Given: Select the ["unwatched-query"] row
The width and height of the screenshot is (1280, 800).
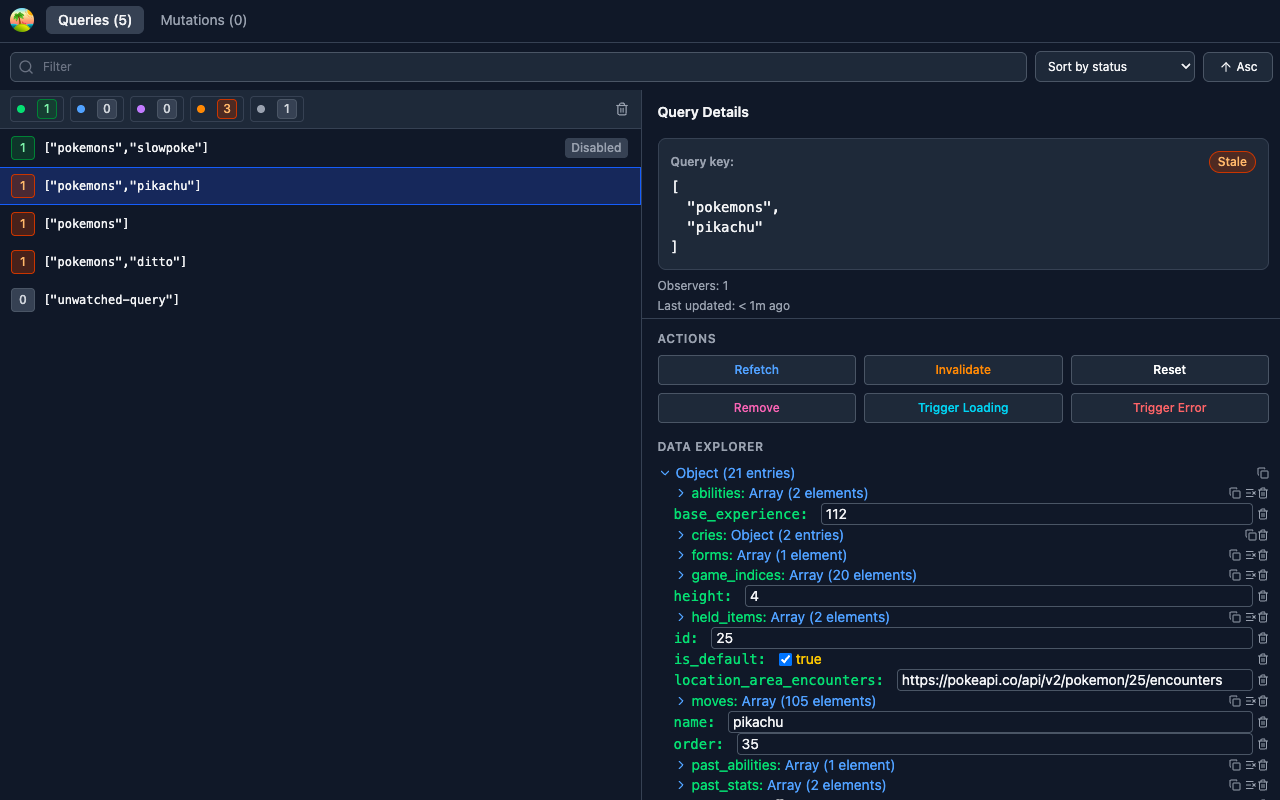Looking at the screenshot, I should (320, 300).
